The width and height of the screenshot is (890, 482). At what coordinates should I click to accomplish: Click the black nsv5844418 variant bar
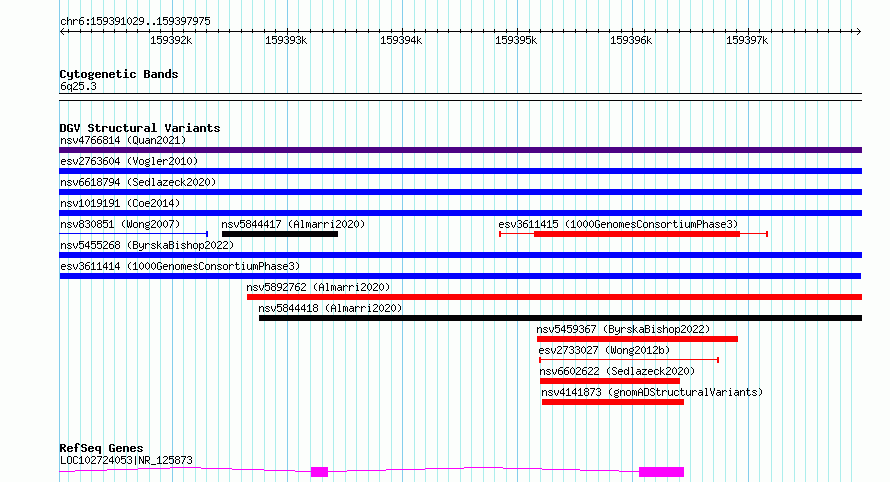[560, 318]
